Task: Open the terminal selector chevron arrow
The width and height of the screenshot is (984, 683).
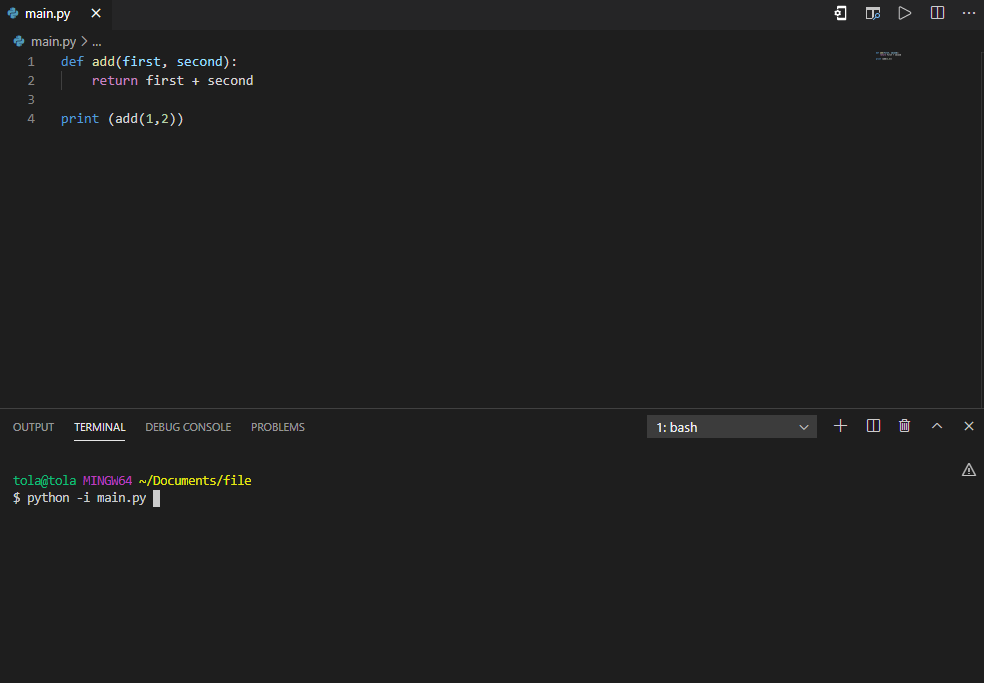Action: [803, 427]
